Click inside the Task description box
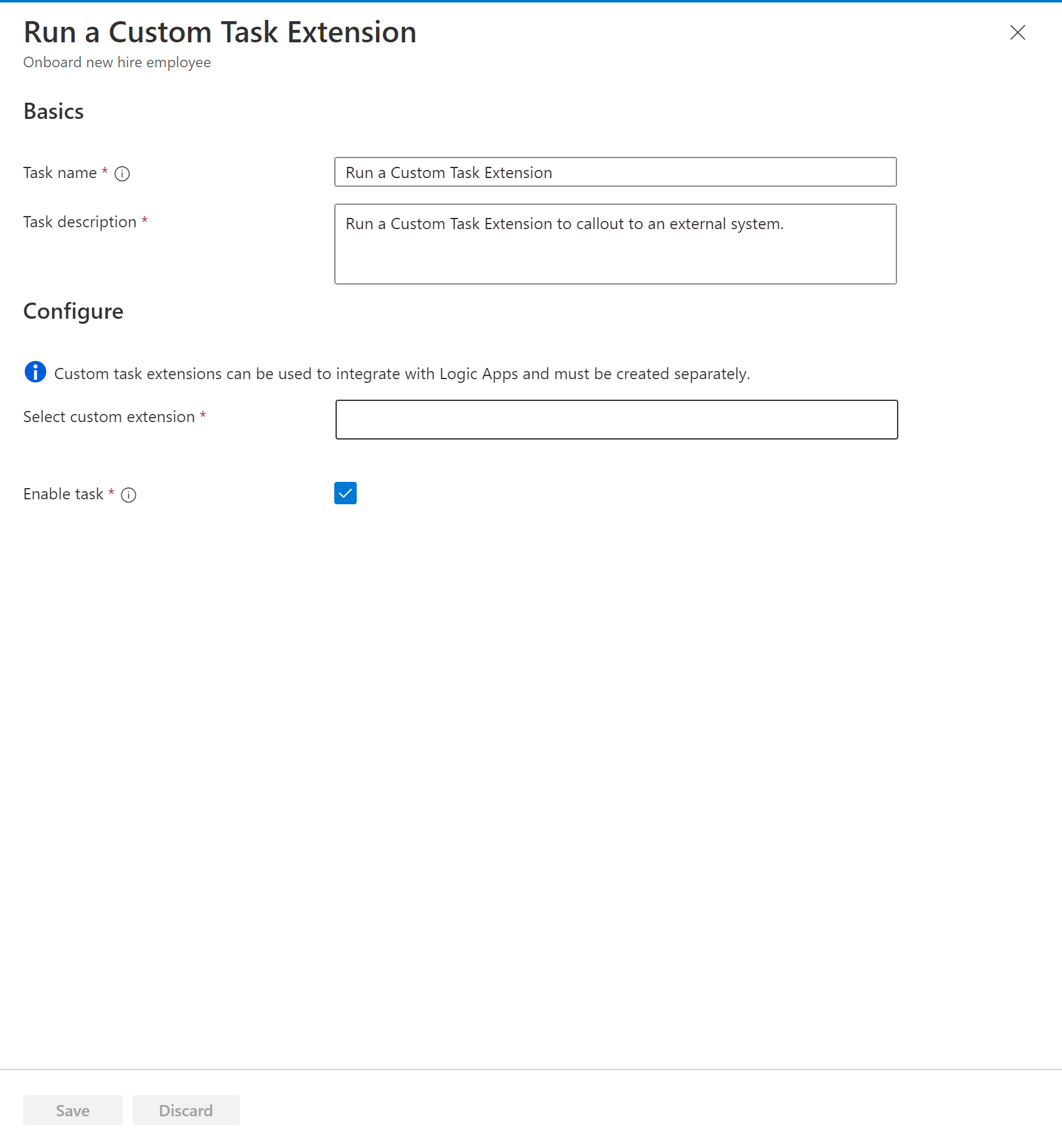The width and height of the screenshot is (1062, 1148). 616,244
